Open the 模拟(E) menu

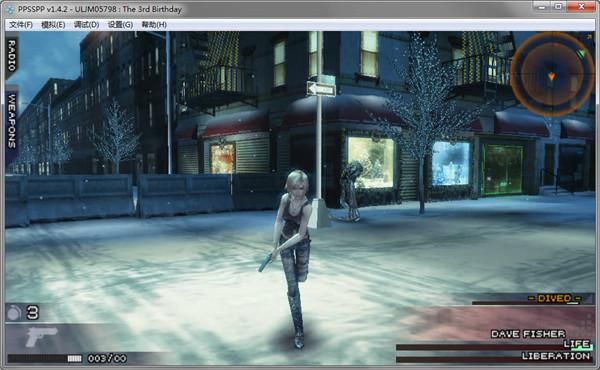[x=53, y=25]
